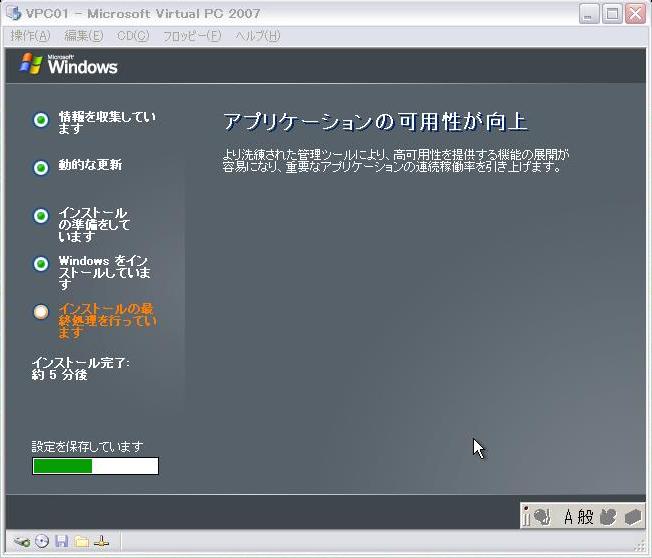Image resolution: width=652 pixels, height=558 pixels.
Task: Click the CD drive icon in status bar
Action: 42,541
